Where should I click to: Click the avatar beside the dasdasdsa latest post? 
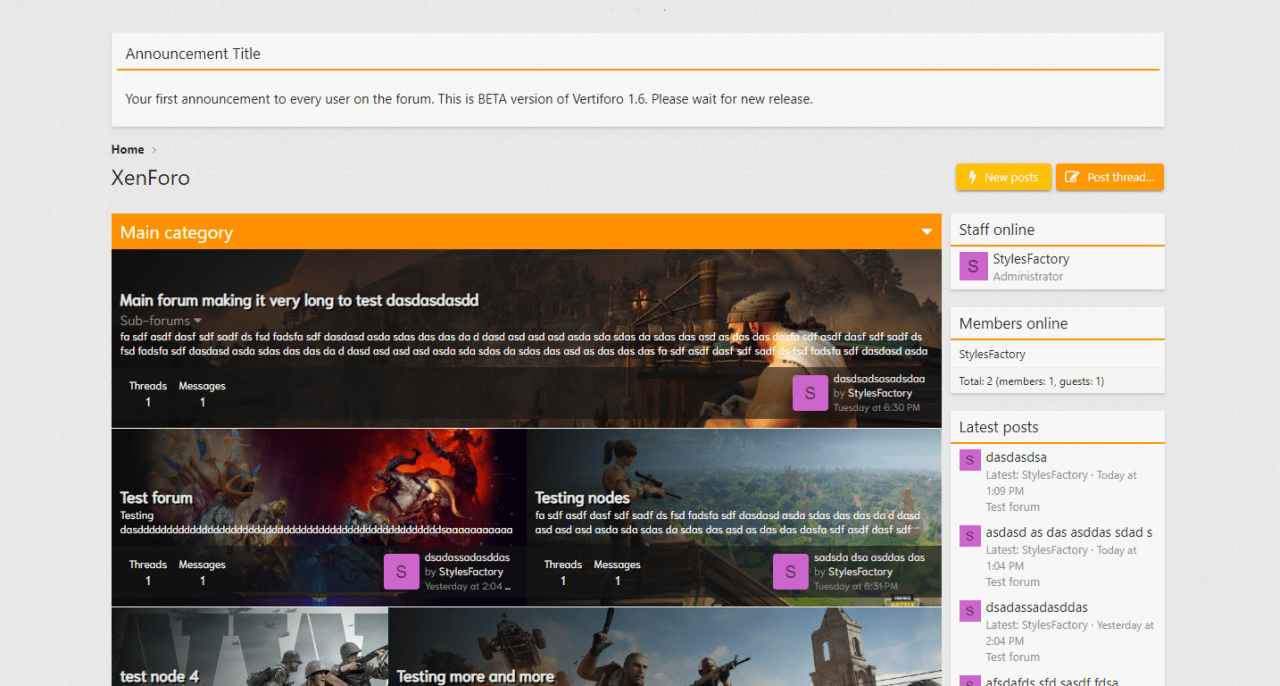(969, 460)
